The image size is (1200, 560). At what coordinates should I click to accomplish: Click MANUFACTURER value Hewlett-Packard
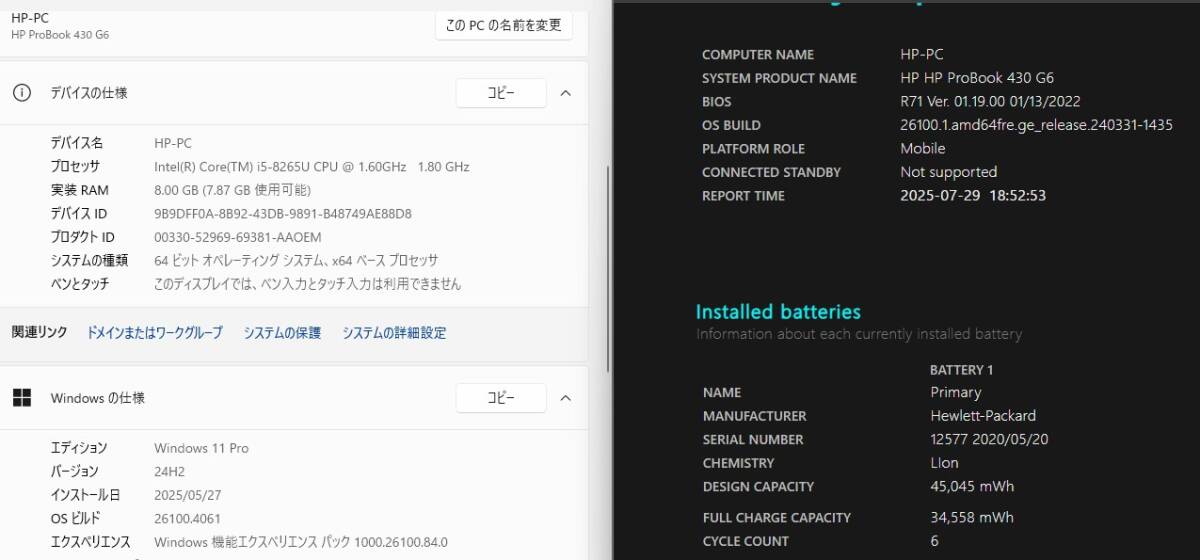click(983, 416)
